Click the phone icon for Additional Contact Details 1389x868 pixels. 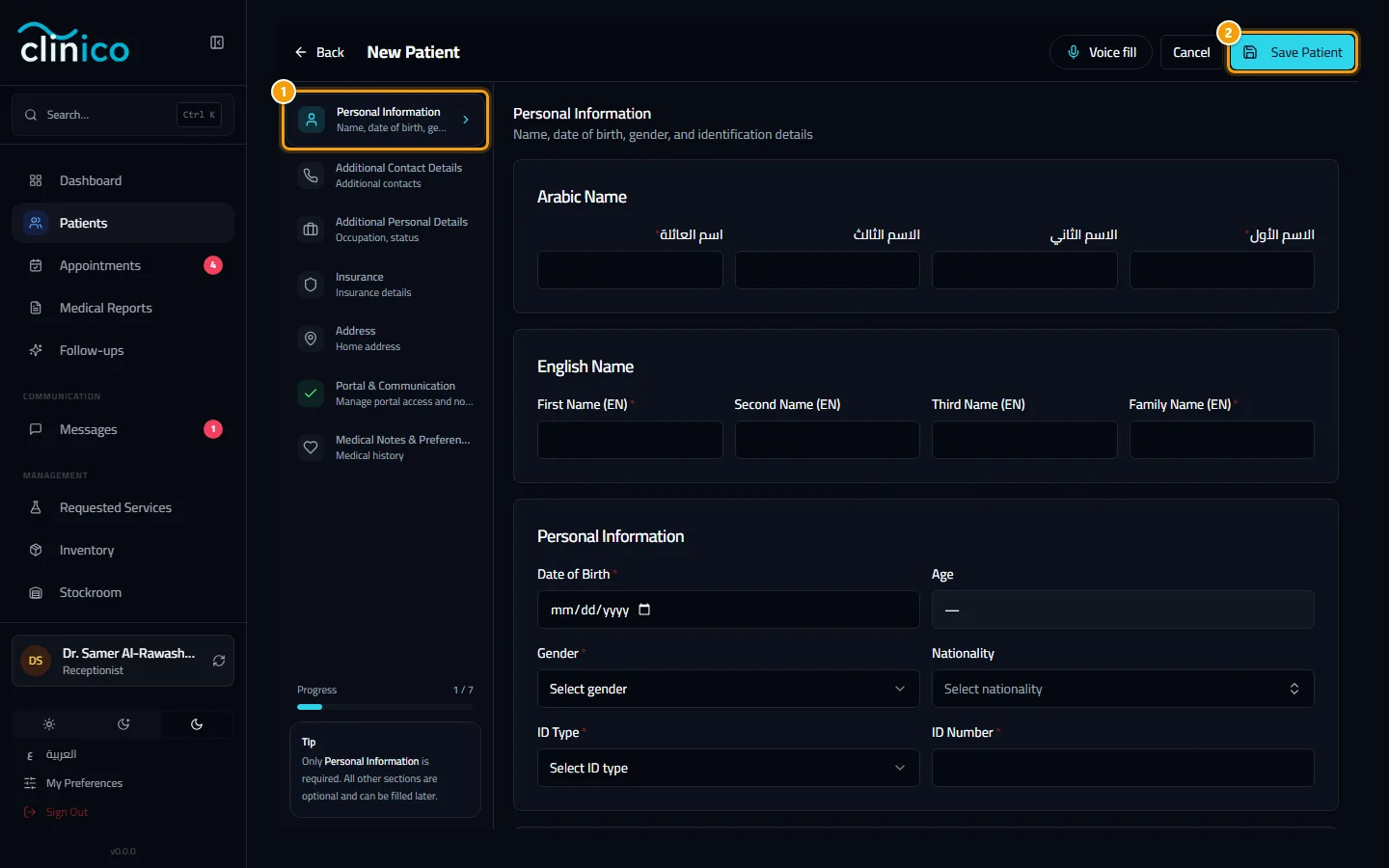[311, 176]
